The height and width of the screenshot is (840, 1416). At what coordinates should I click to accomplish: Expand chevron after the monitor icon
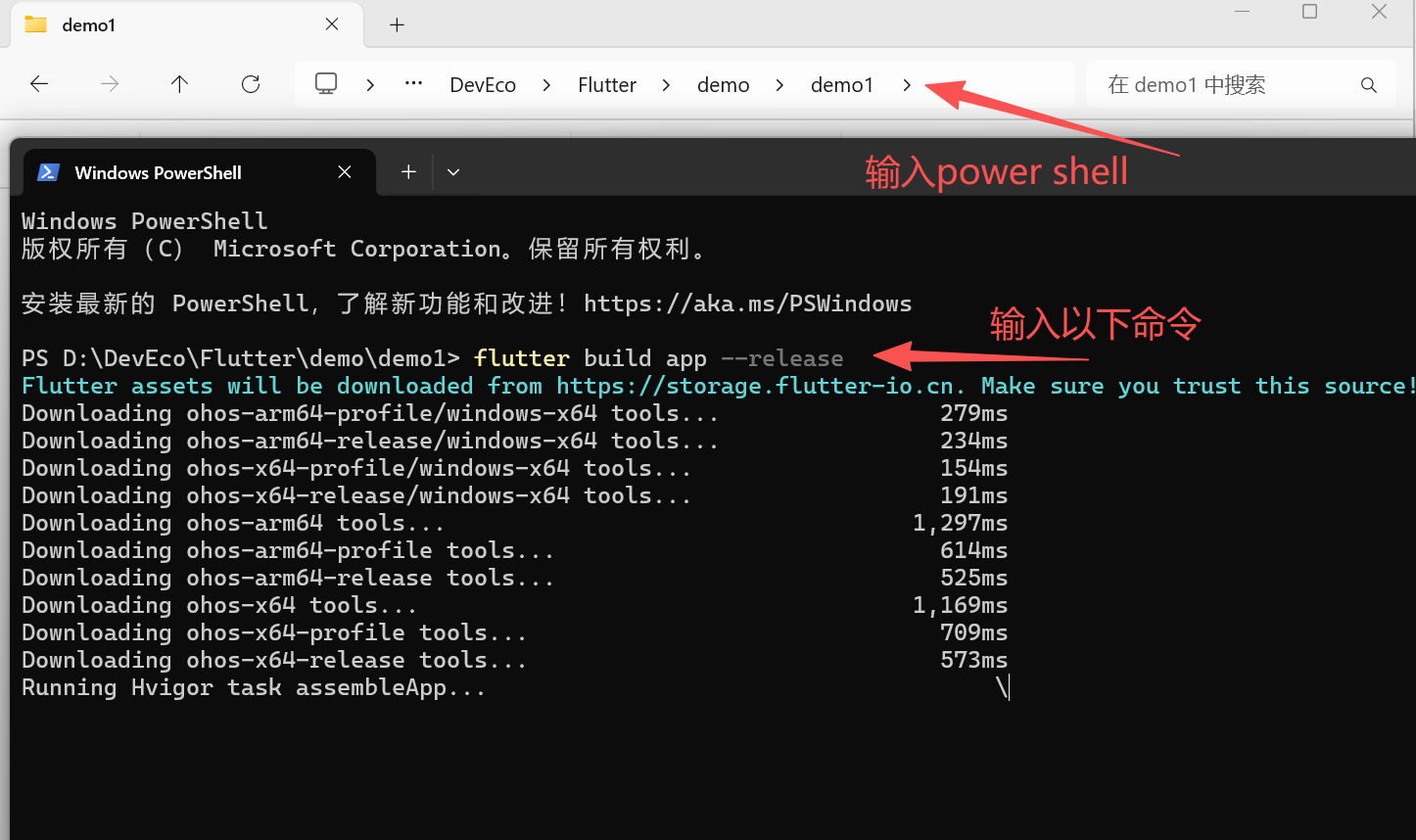370,85
